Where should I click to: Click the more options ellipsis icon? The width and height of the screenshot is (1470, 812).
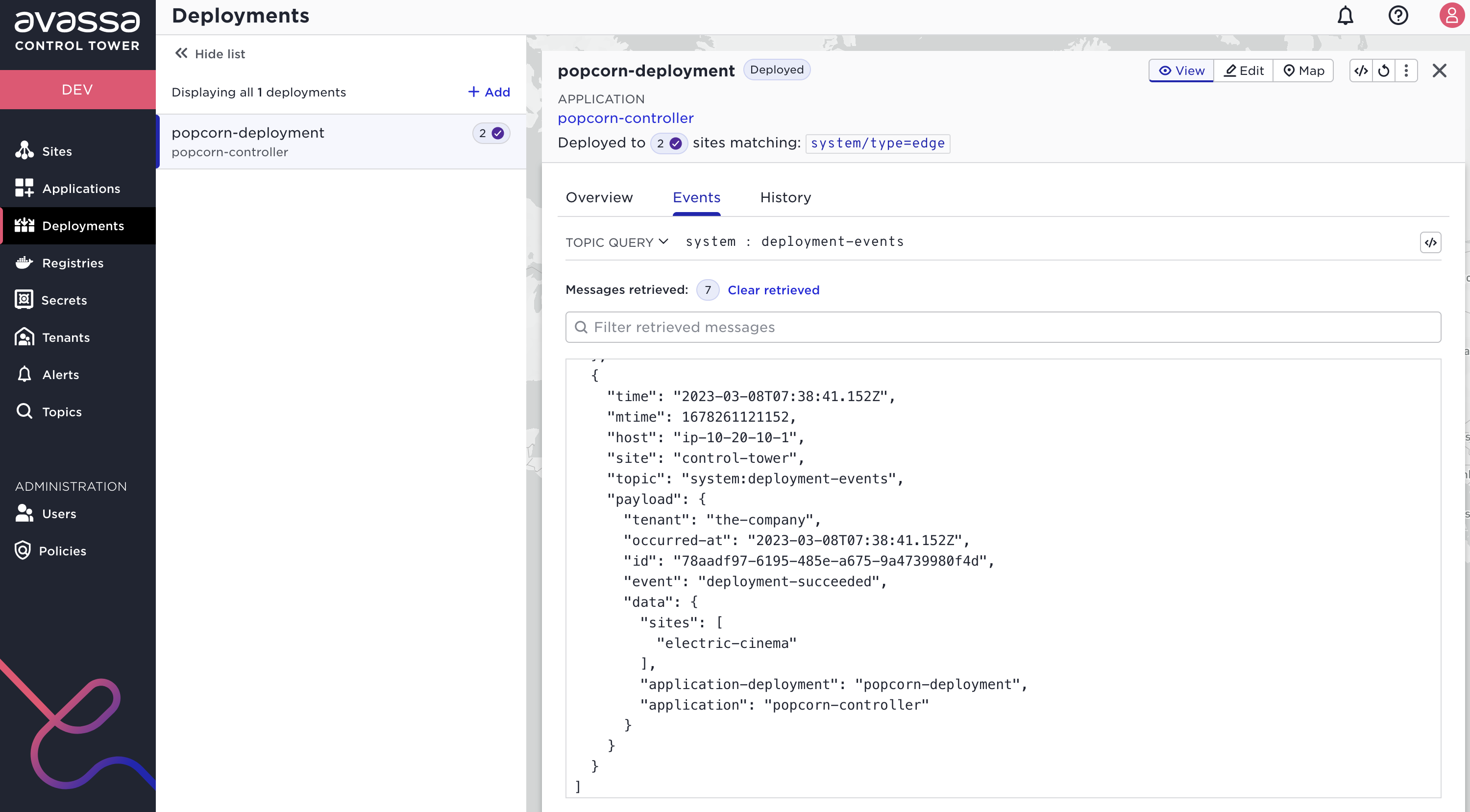click(x=1406, y=70)
